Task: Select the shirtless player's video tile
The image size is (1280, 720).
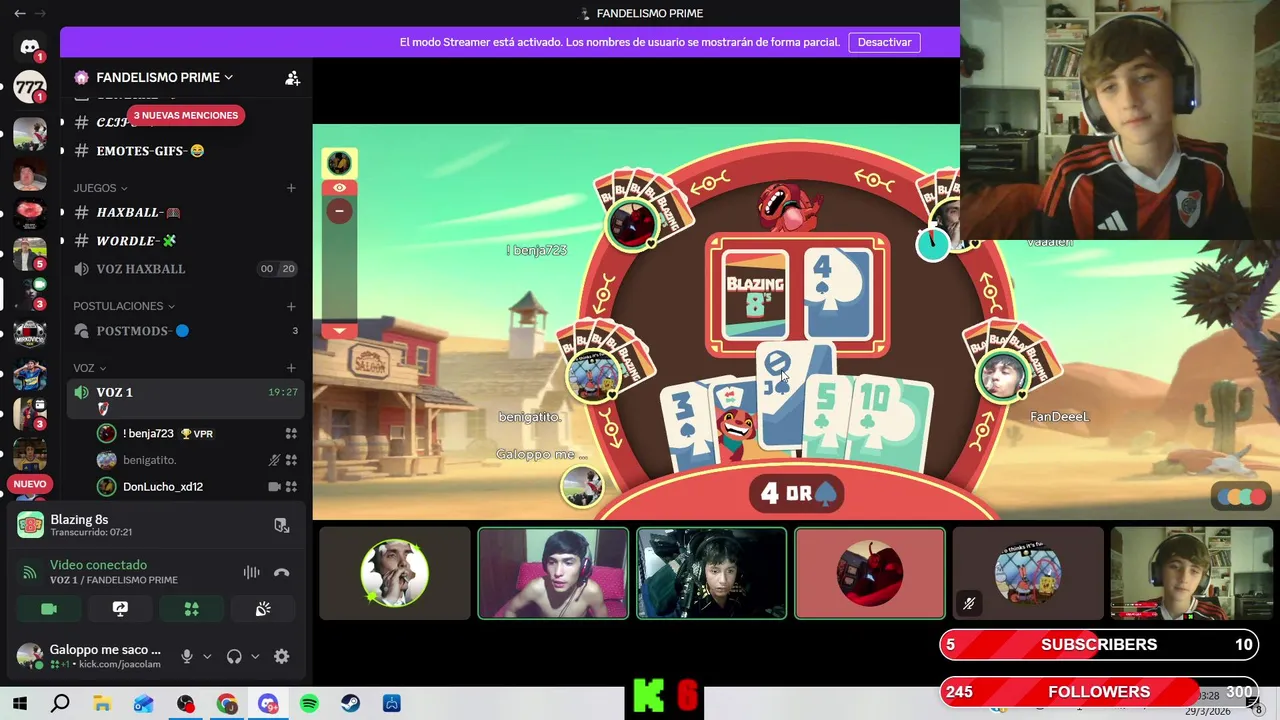Action: (x=553, y=574)
